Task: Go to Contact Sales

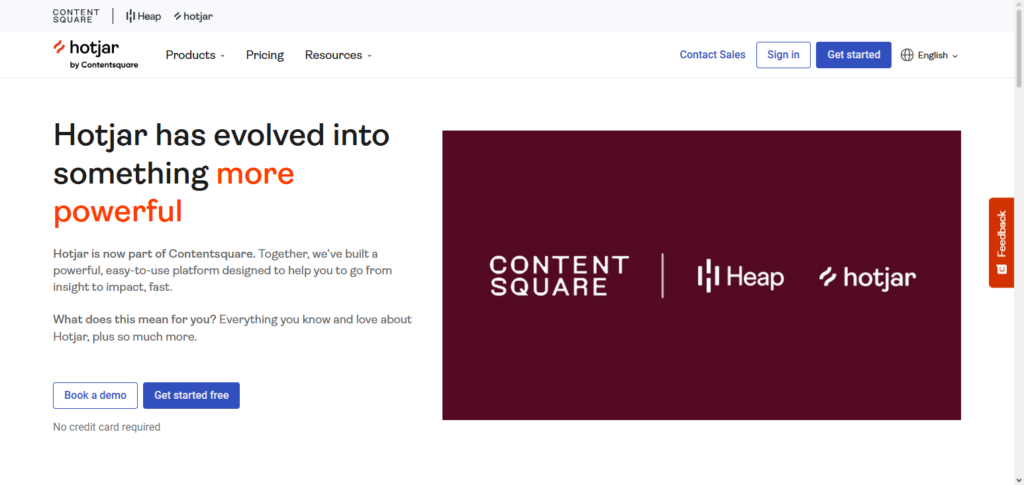Action: pos(712,55)
